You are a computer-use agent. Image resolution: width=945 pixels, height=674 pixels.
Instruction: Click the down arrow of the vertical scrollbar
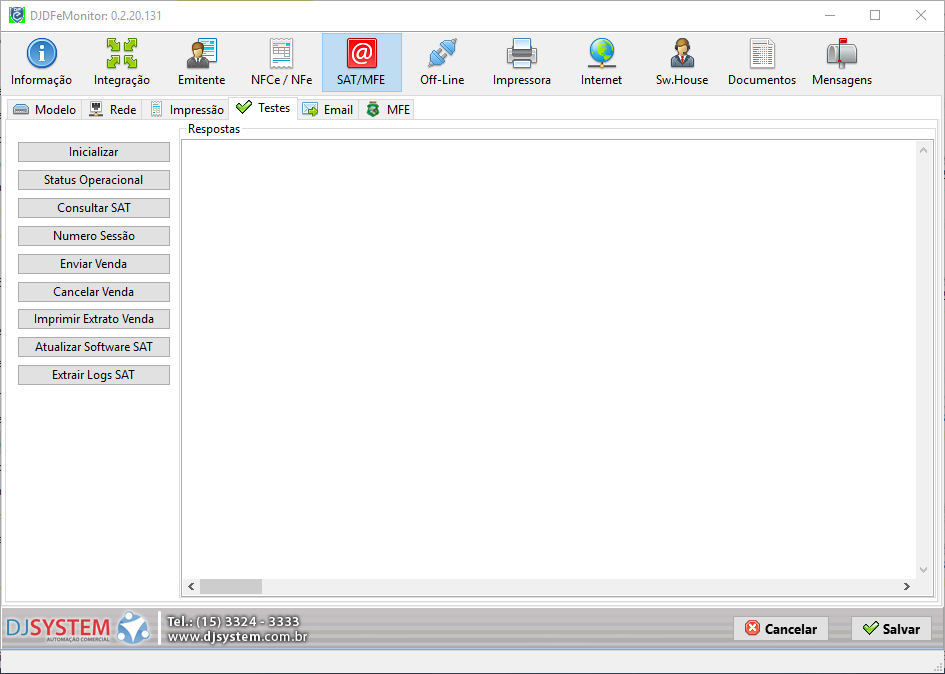pyautogui.click(x=923, y=570)
